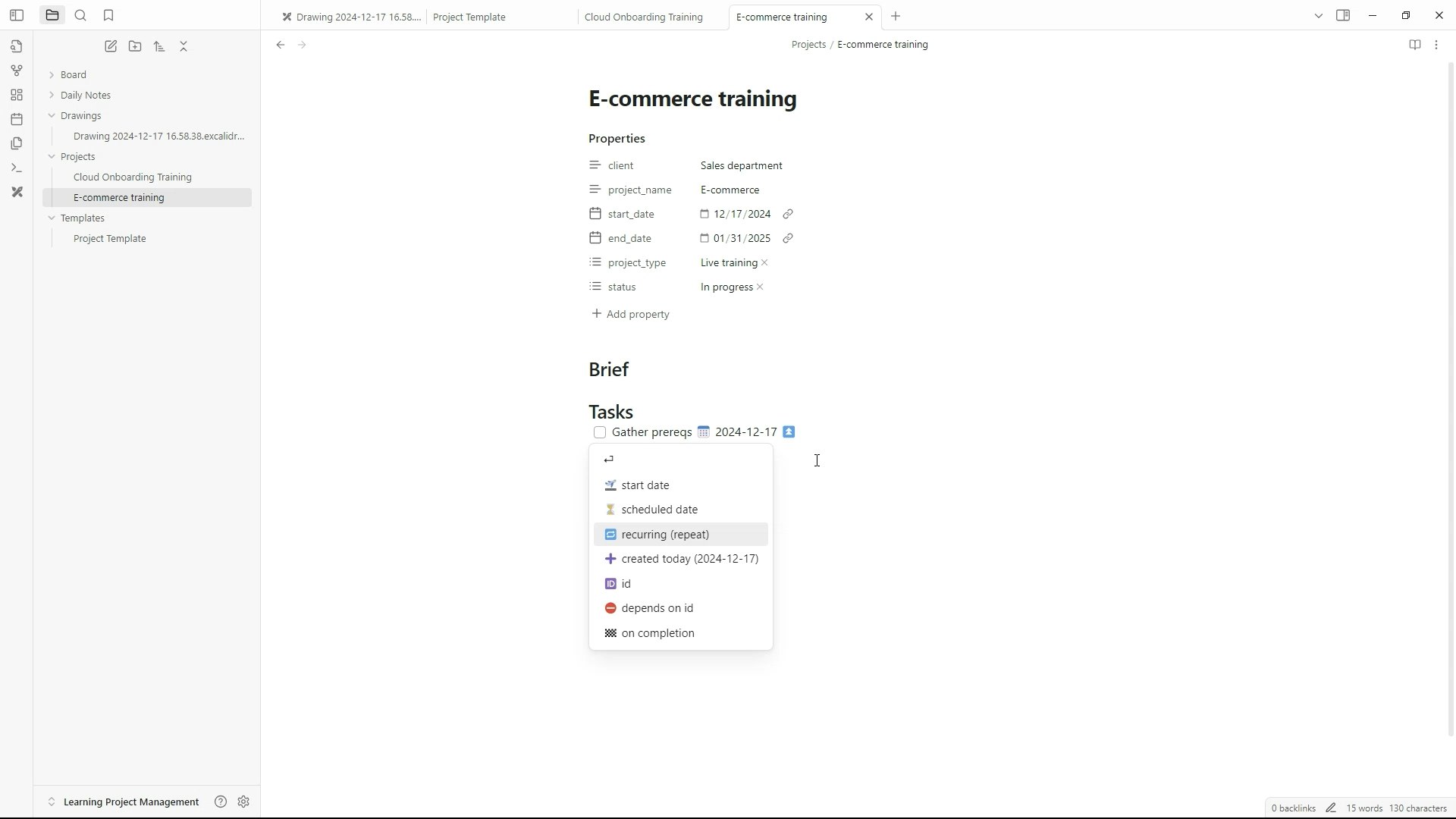Viewport: 1456px width, 819px height.
Task: Toggle the right sidebar panel
Action: coord(1343,15)
